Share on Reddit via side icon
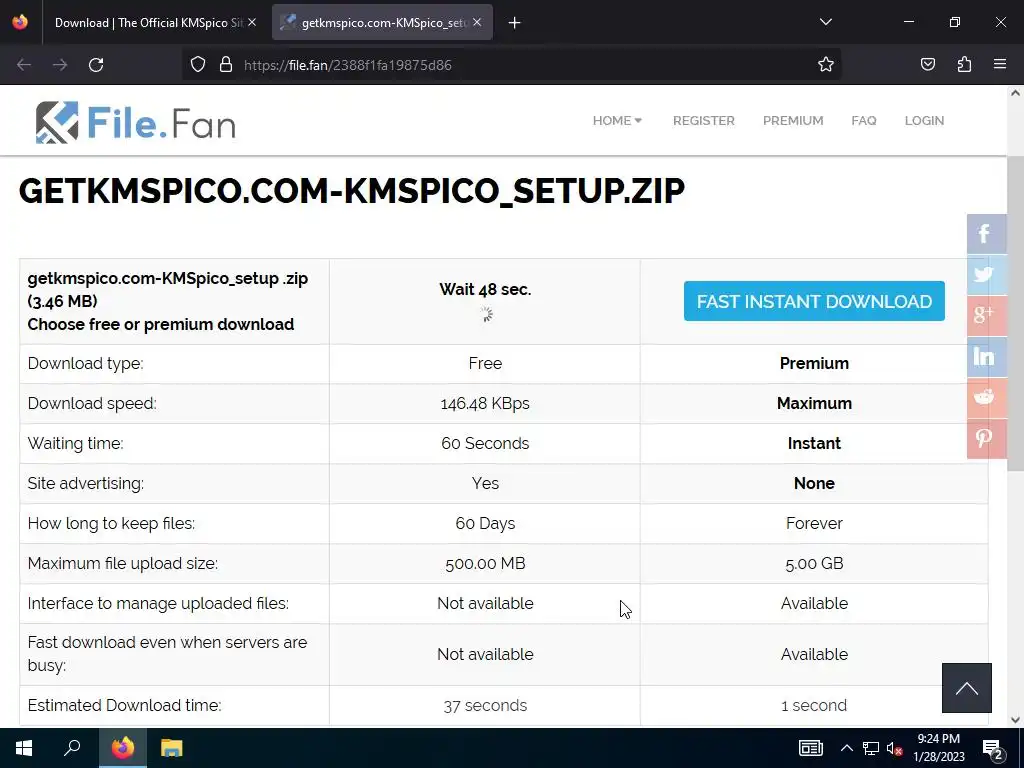1024x768 pixels. pyautogui.click(x=986, y=397)
